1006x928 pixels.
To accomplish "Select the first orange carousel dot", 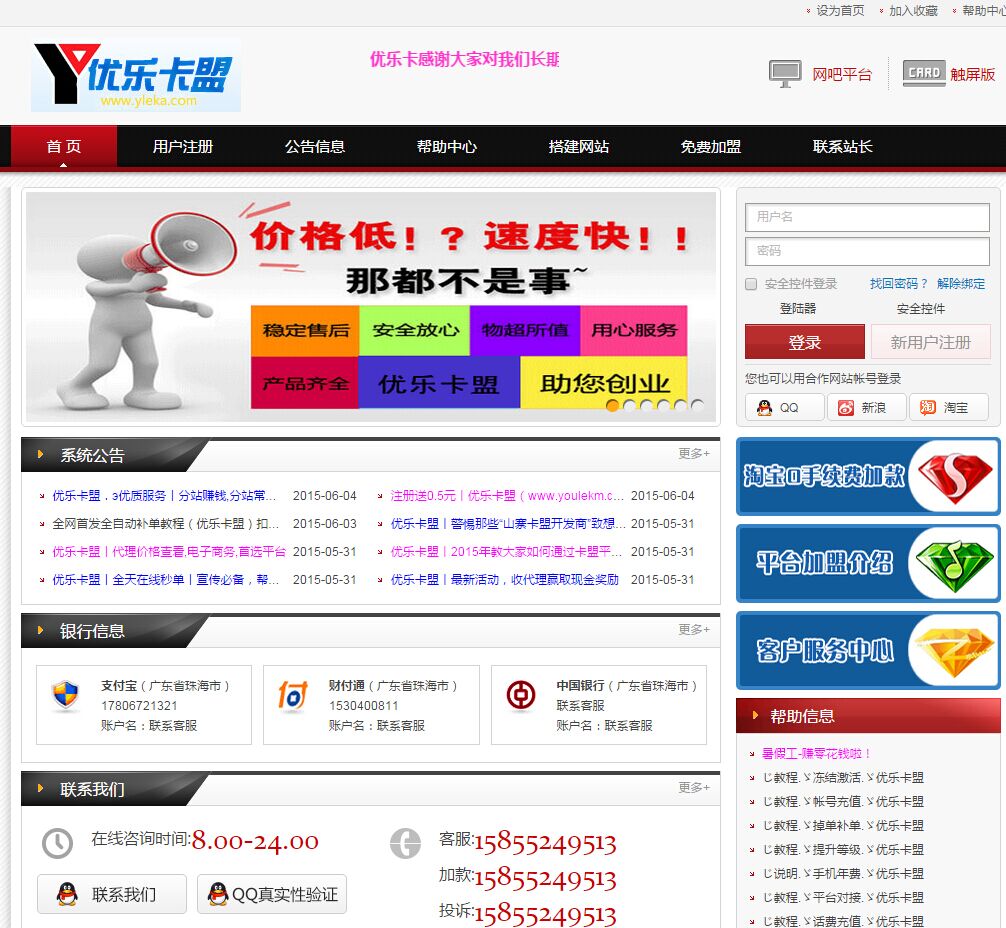I will [x=613, y=406].
